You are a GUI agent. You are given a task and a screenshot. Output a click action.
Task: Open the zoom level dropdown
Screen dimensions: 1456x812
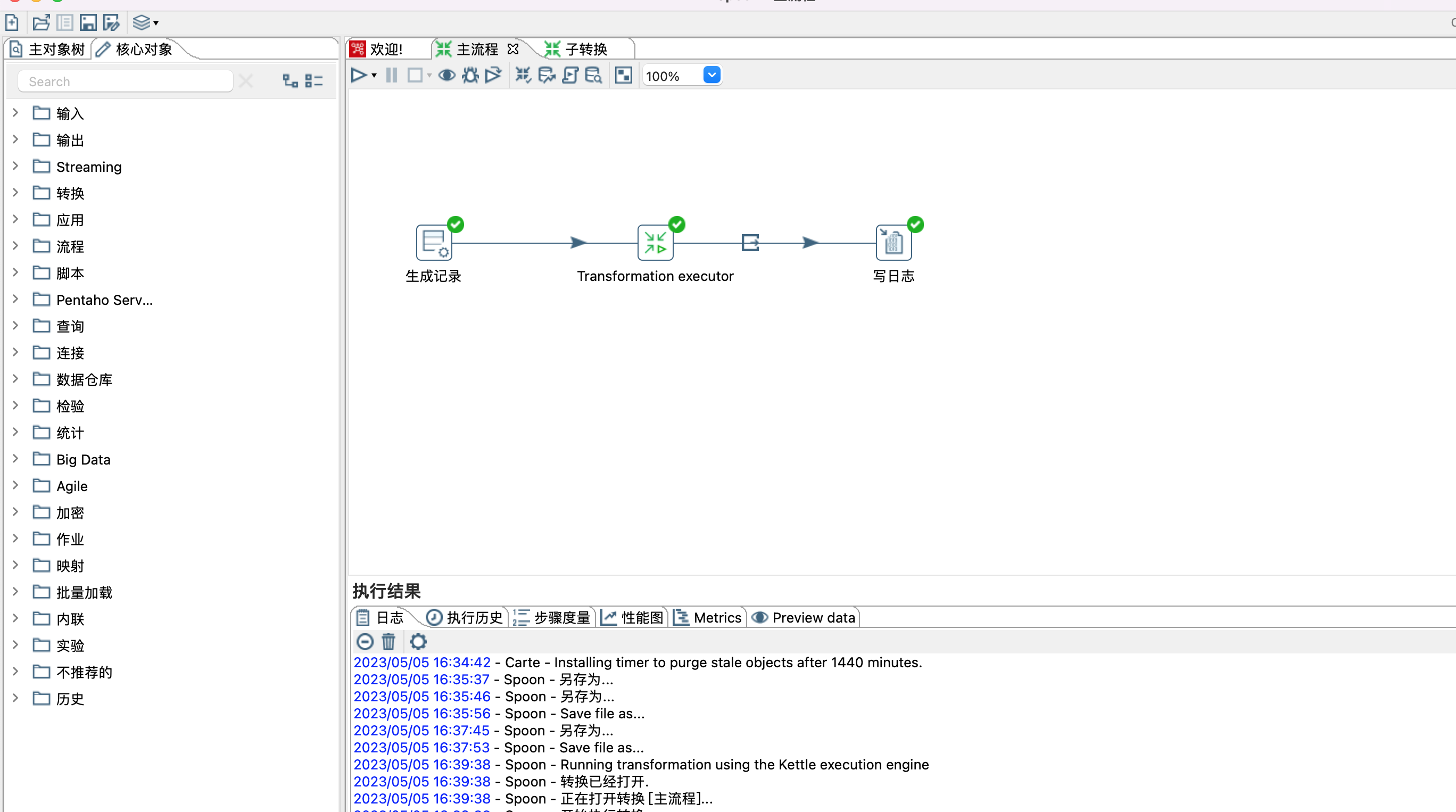(x=711, y=74)
